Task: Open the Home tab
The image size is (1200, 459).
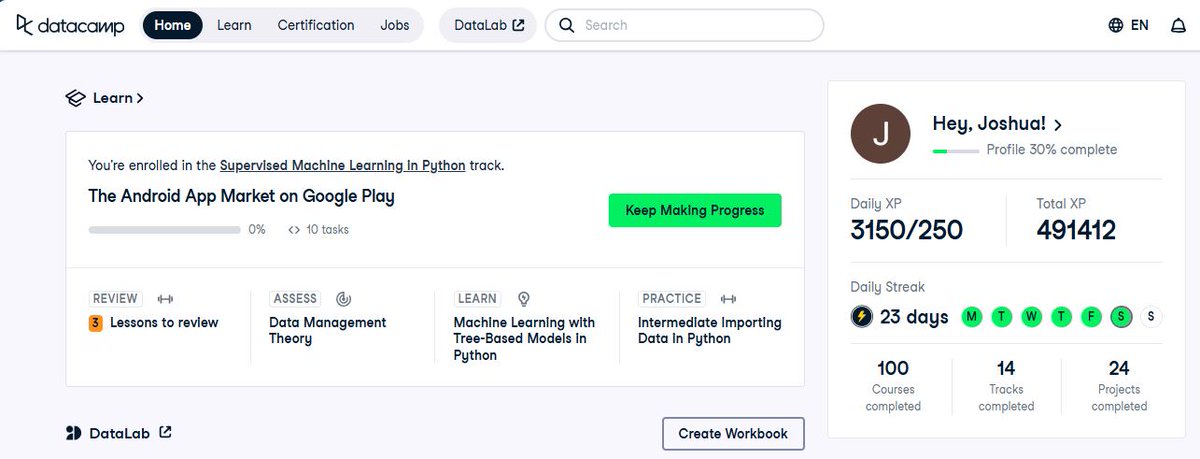Action: click(172, 25)
